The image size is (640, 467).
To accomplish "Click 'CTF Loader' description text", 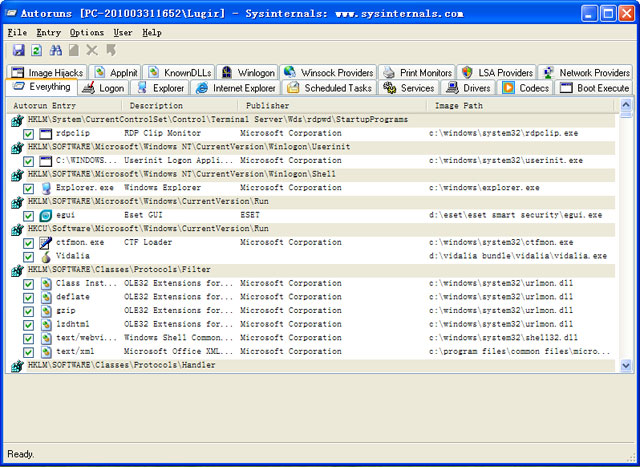I will point(148,242).
